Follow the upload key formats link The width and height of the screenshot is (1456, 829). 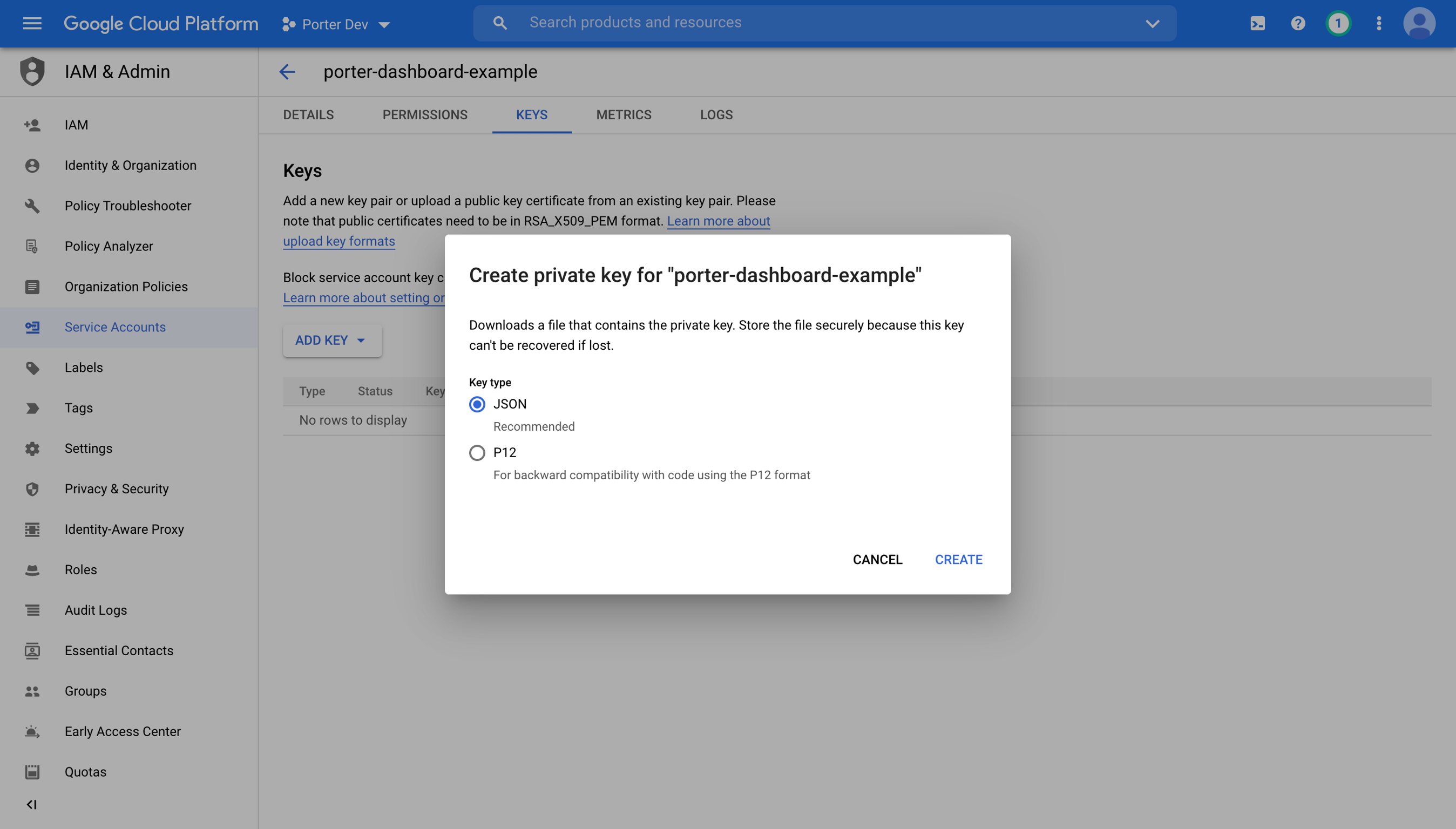[x=339, y=241]
